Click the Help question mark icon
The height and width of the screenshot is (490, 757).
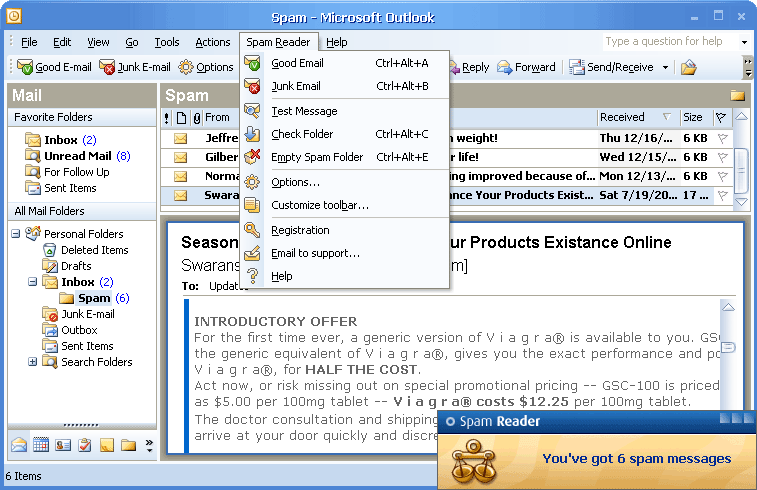pos(252,276)
